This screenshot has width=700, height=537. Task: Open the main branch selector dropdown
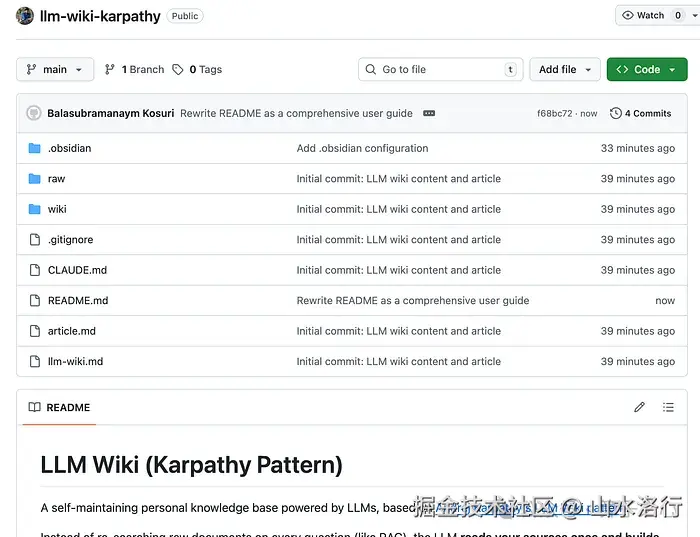(x=55, y=69)
